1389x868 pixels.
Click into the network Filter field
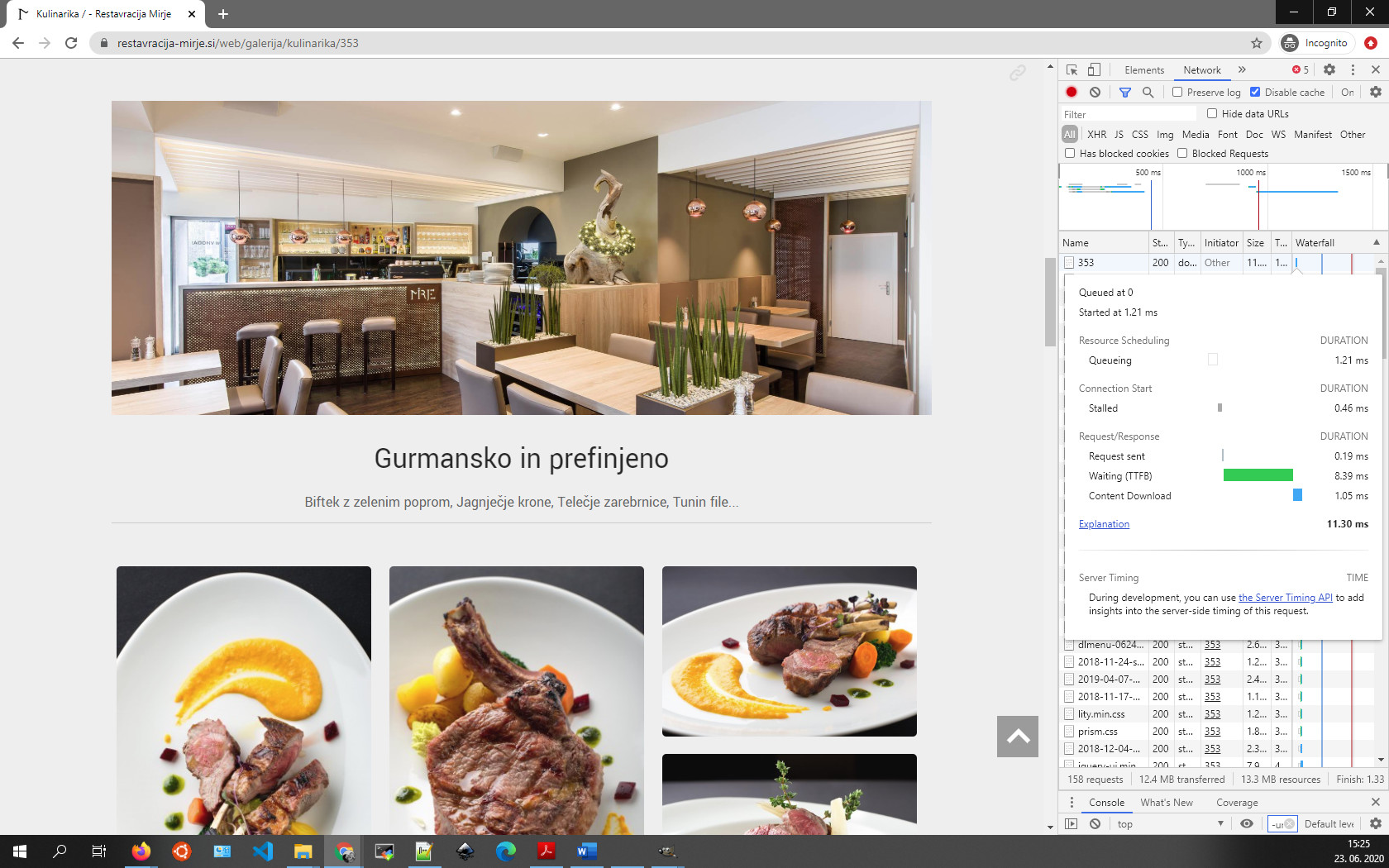(1129, 114)
